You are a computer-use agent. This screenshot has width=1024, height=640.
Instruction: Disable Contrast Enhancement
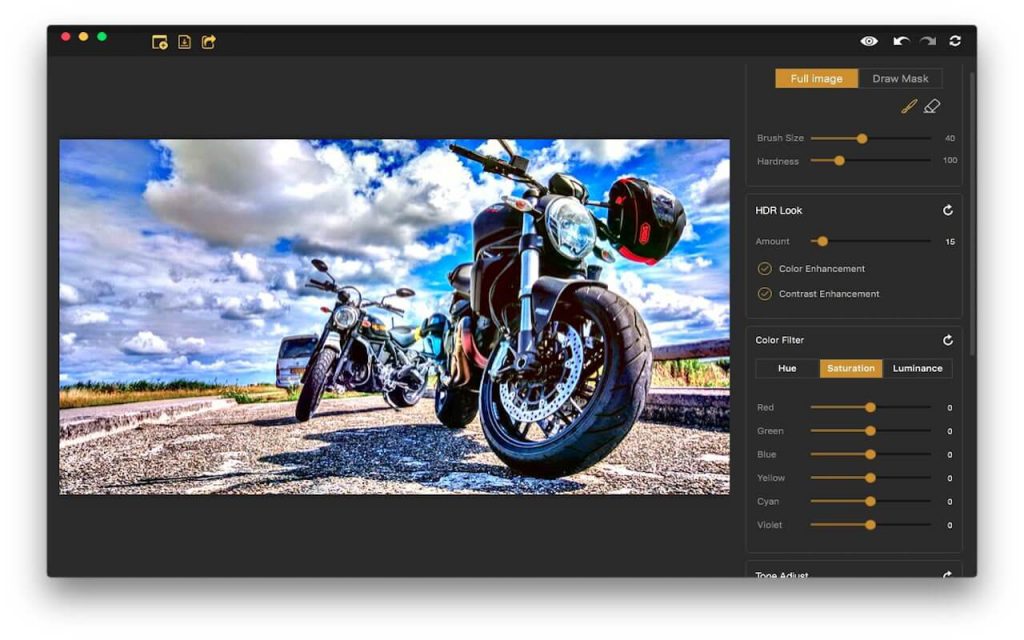coord(765,293)
